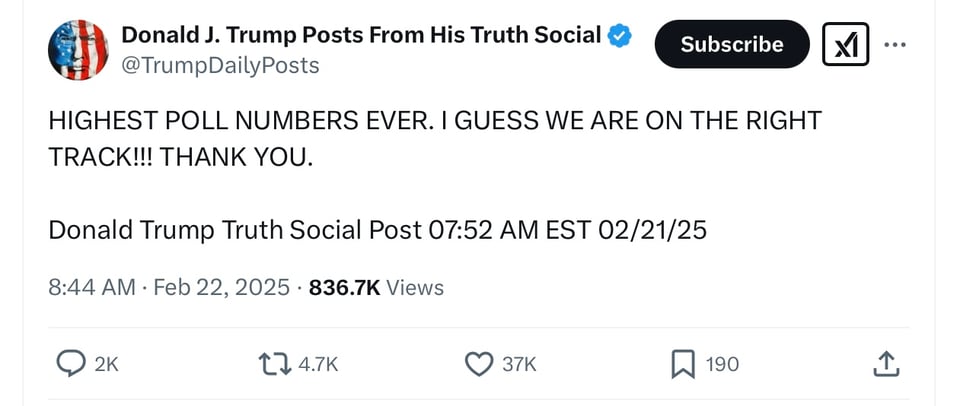Share the post via the upload arrow icon
This screenshot has width=960, height=406.
point(886,364)
